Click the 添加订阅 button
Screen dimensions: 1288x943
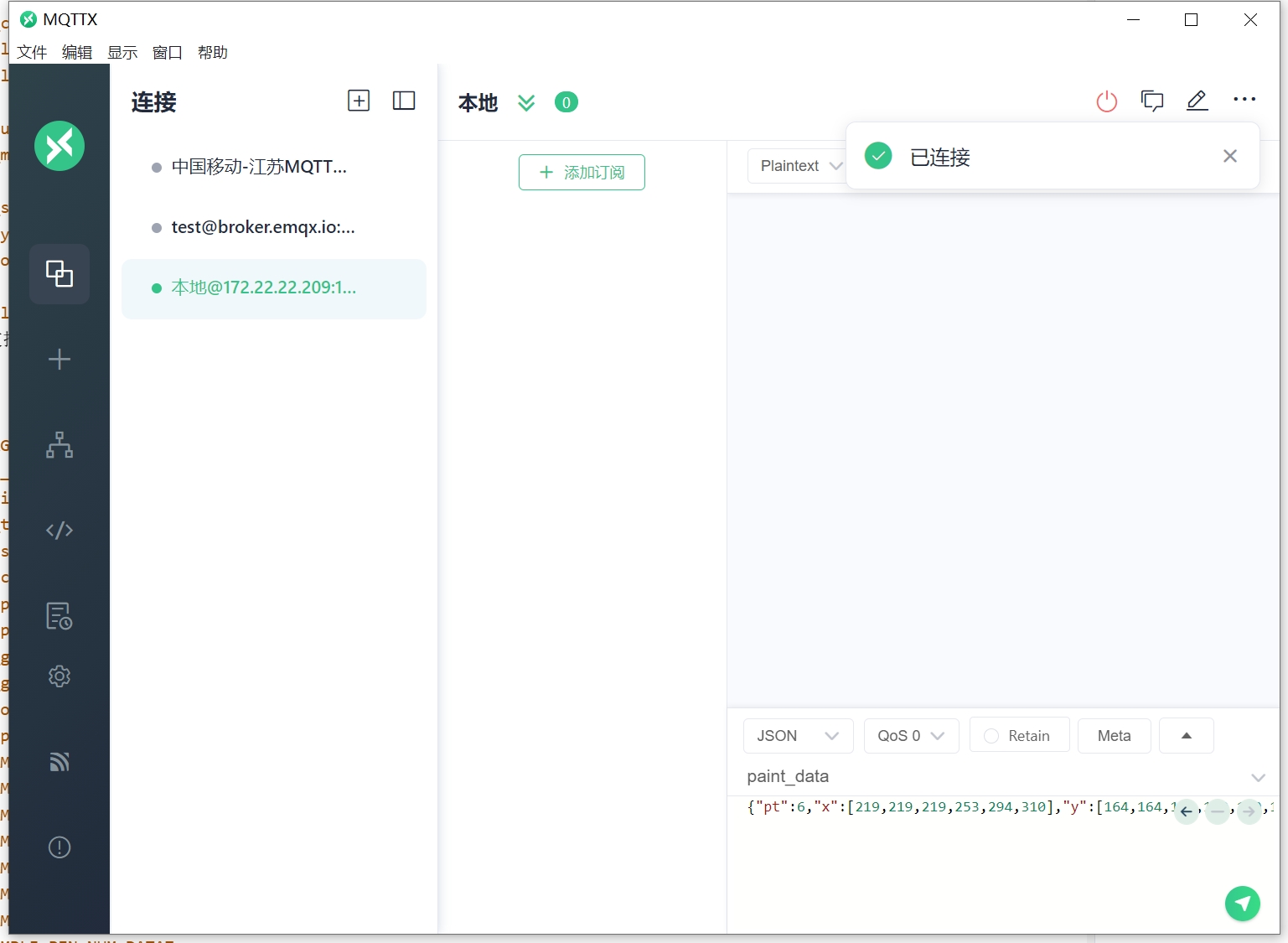click(582, 172)
